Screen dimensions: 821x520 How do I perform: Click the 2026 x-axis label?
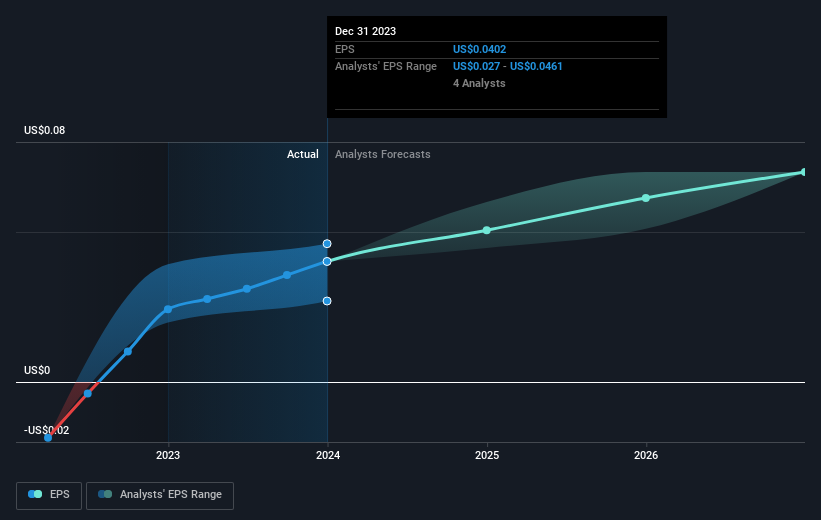(x=646, y=456)
